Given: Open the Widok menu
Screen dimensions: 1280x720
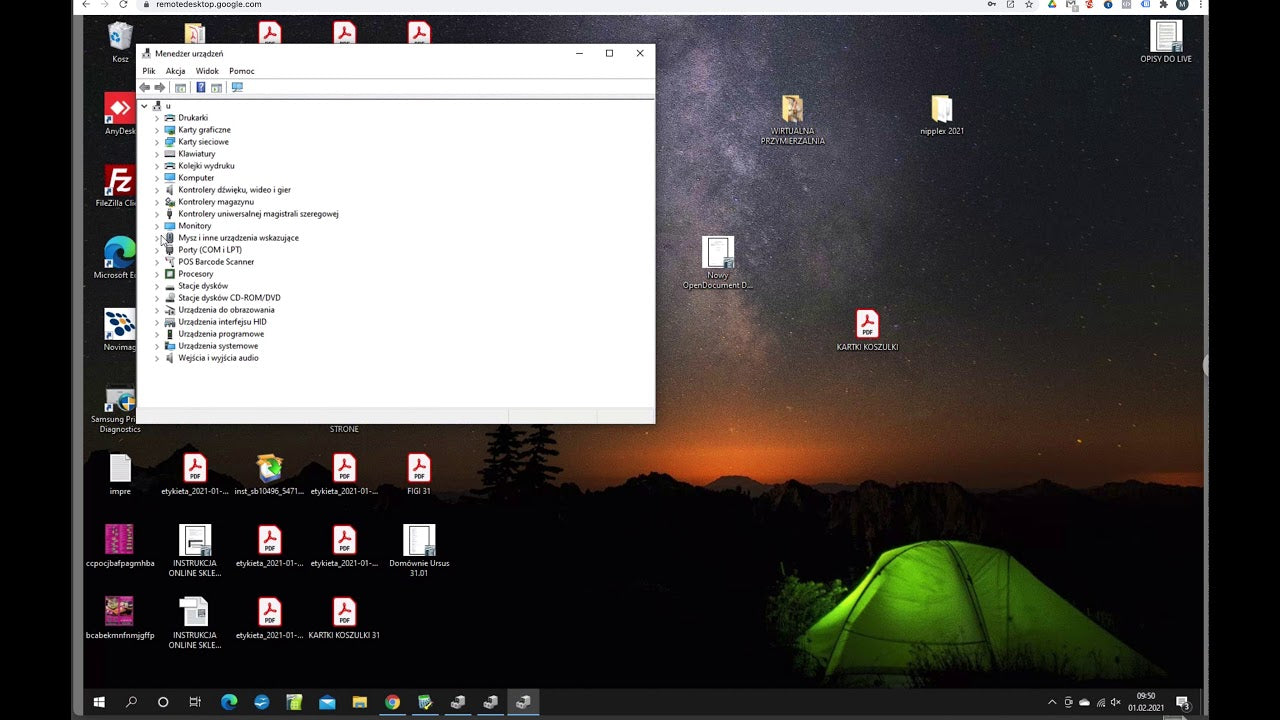Looking at the screenshot, I should 207,71.
